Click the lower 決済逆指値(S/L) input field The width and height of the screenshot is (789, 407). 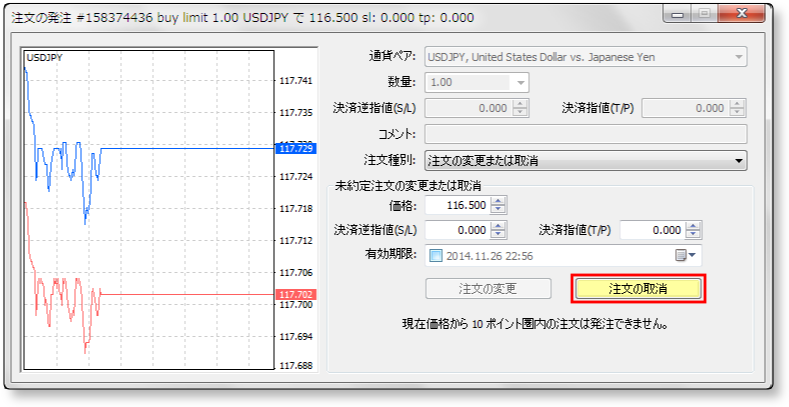point(457,230)
